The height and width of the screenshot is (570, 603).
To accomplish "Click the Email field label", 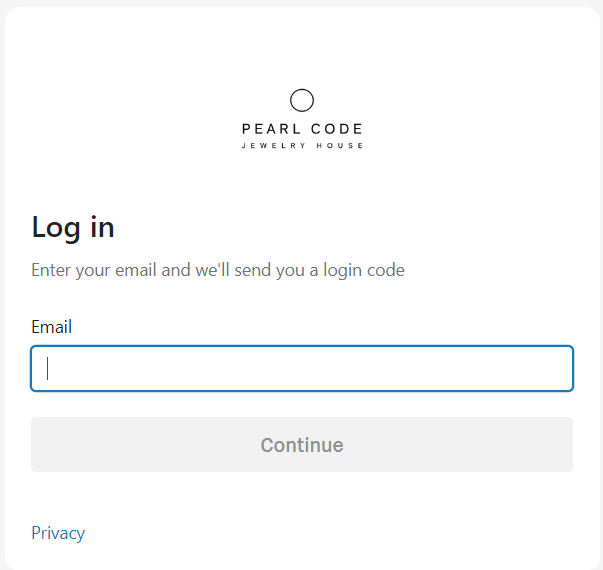I will [52, 327].
